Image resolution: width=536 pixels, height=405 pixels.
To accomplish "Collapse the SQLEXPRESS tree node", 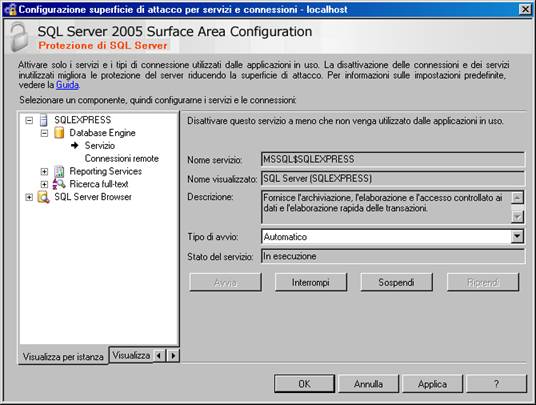I will pyautogui.click(x=29, y=120).
